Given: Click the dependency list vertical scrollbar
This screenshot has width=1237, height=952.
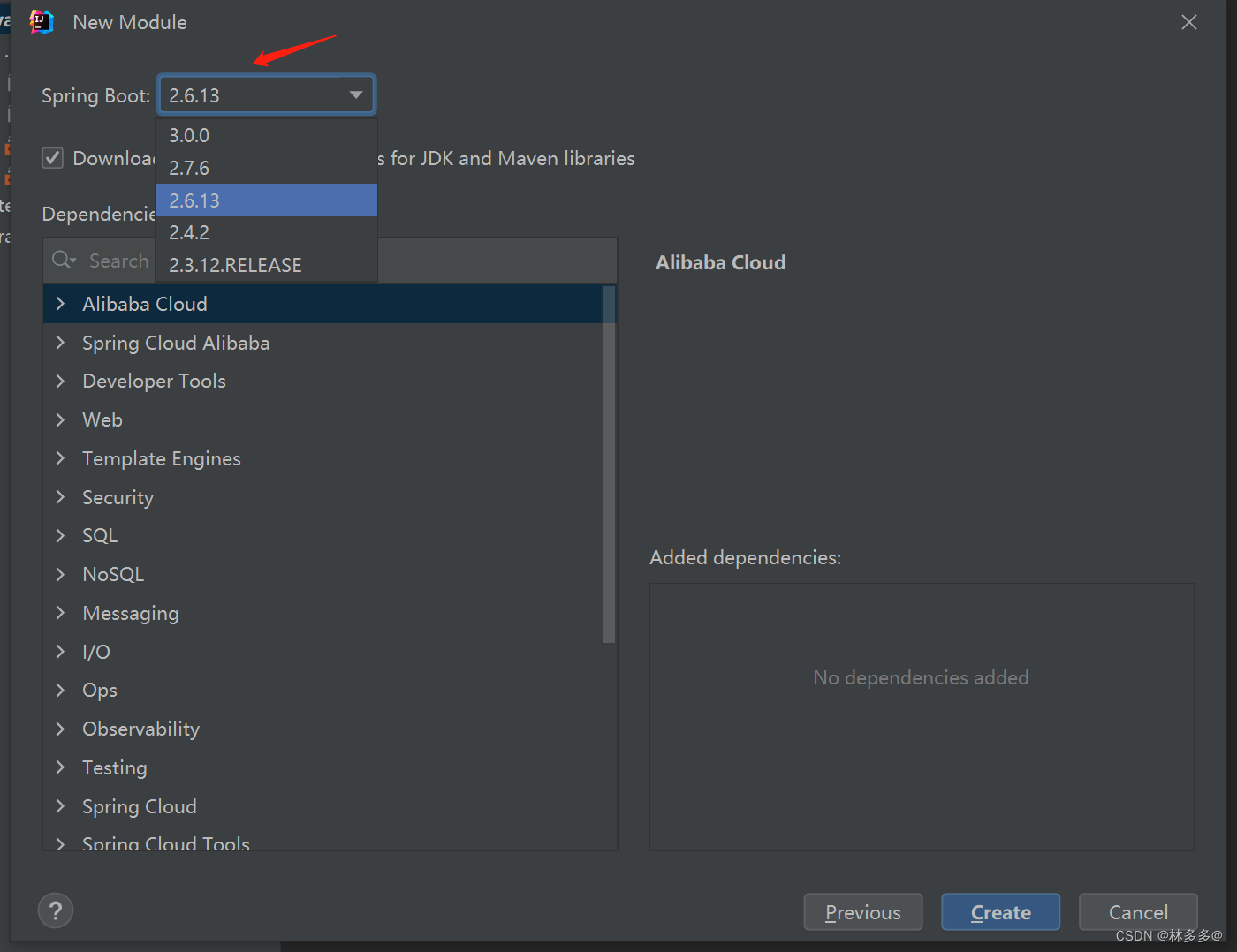Looking at the screenshot, I should click(x=609, y=465).
